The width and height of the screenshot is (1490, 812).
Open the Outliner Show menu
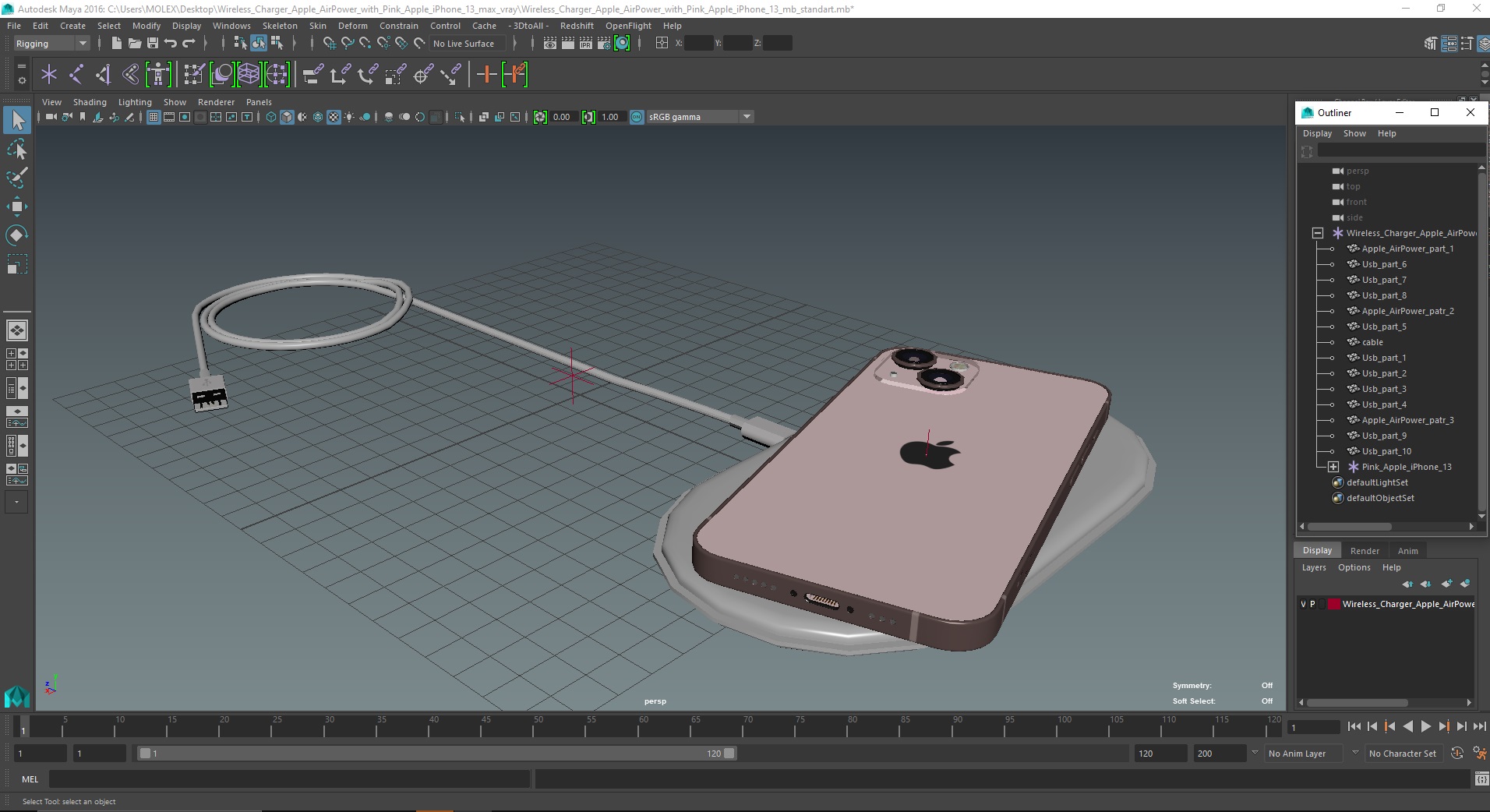[x=1354, y=133]
